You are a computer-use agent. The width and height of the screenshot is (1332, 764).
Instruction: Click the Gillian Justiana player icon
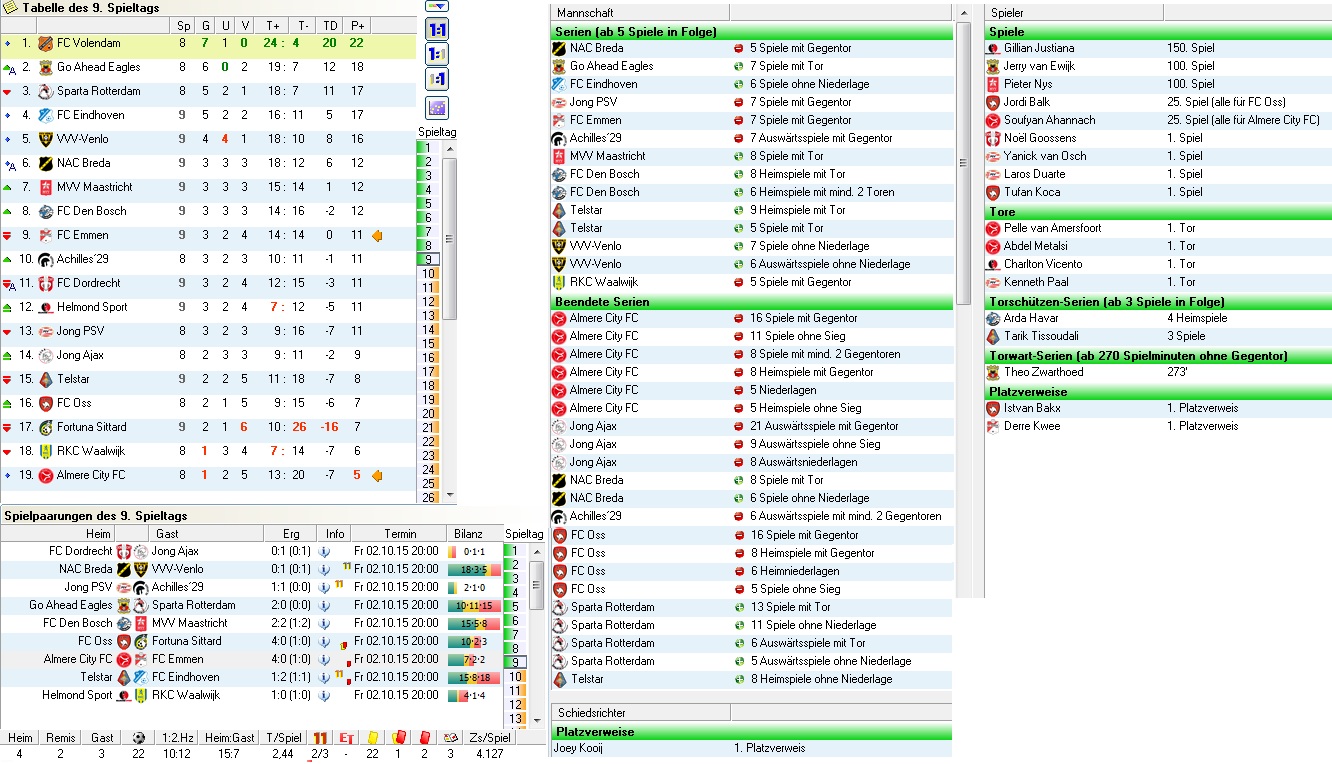click(x=993, y=48)
